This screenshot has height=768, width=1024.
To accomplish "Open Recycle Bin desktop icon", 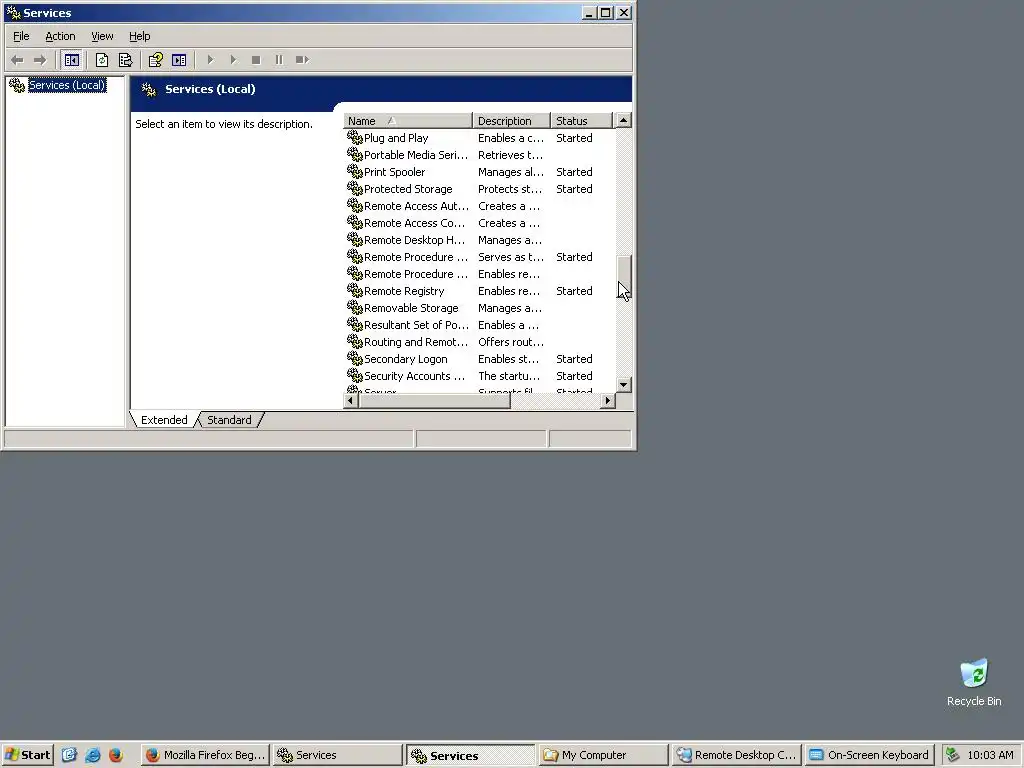I will (974, 683).
